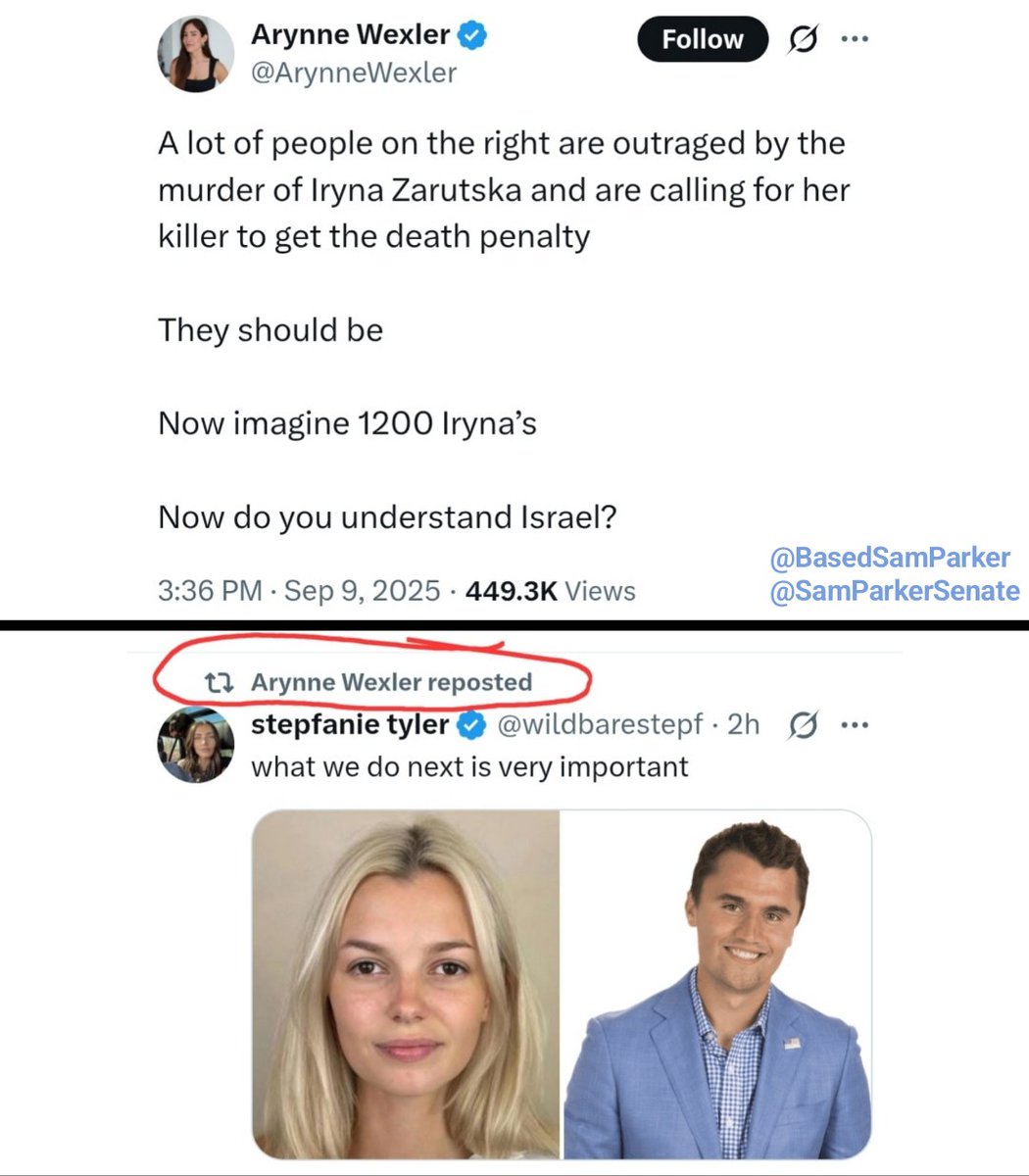Image resolution: width=1029 pixels, height=1176 pixels.
Task: Open the top post's three-dot menu
Action: [855, 40]
